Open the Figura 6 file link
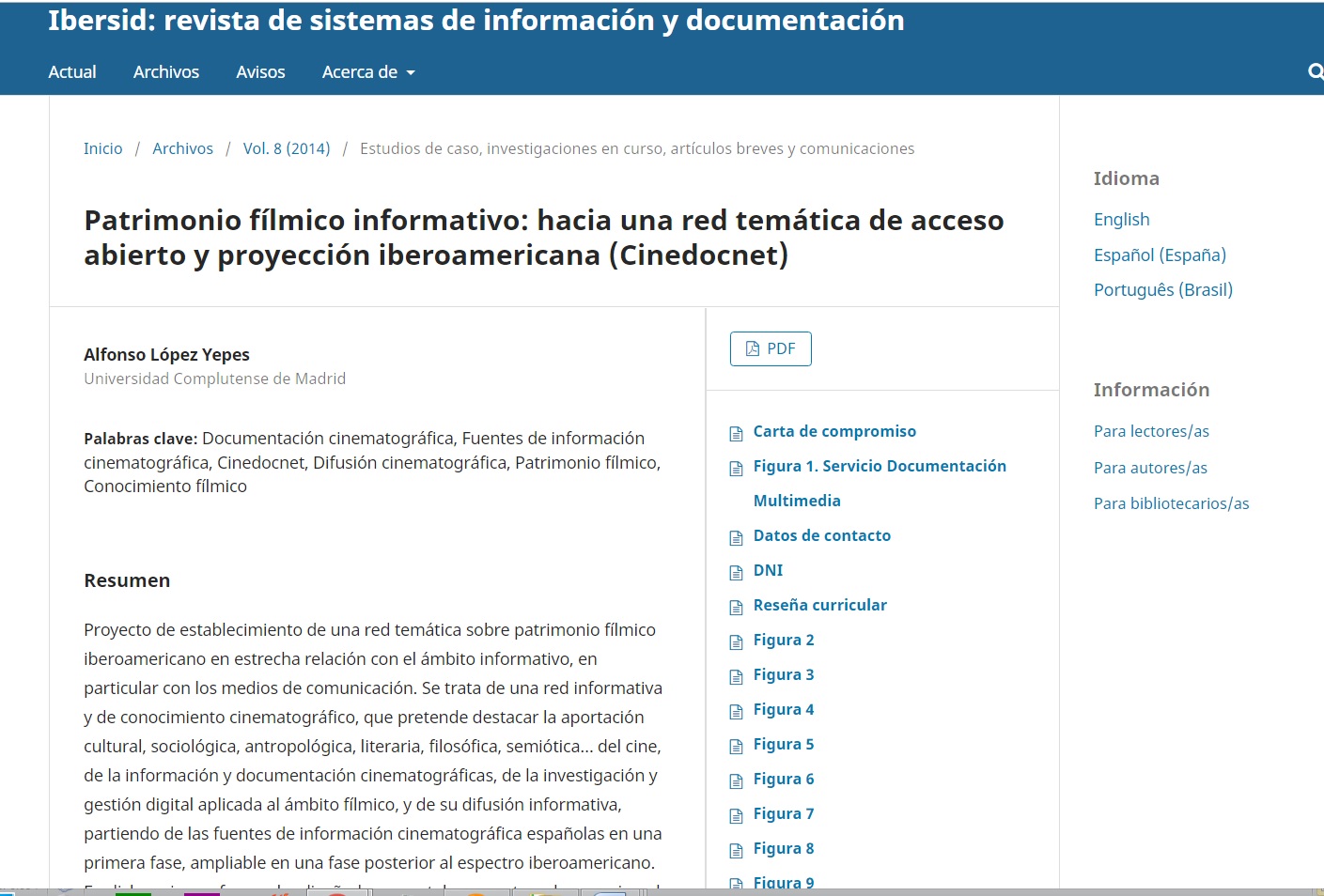 pos(784,779)
